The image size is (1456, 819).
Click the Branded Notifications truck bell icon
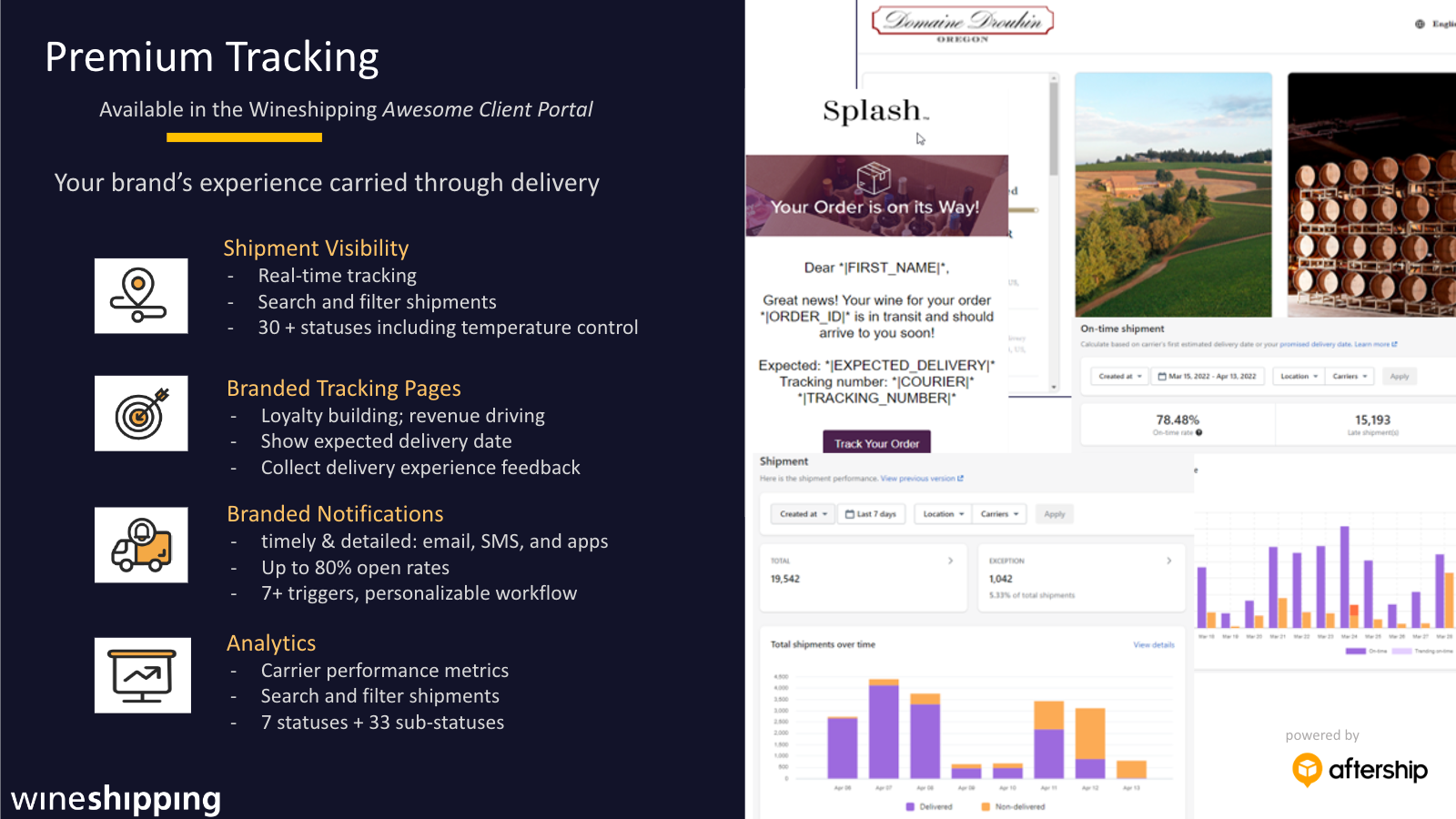141,544
